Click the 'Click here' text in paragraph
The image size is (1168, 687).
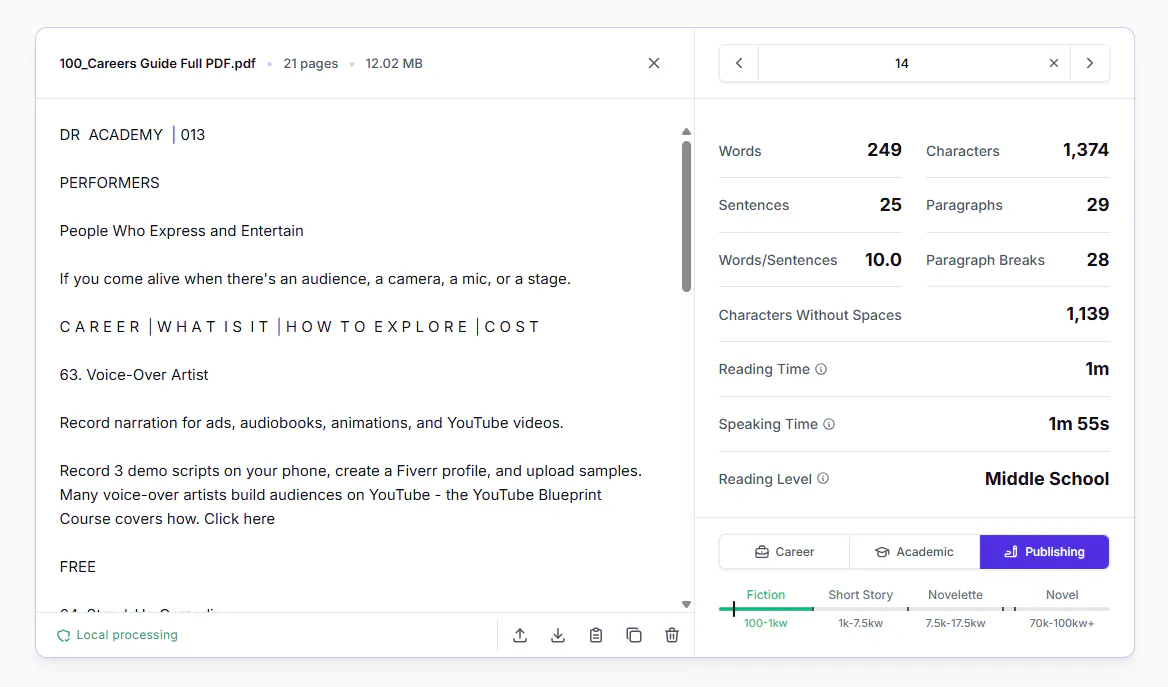coord(239,519)
